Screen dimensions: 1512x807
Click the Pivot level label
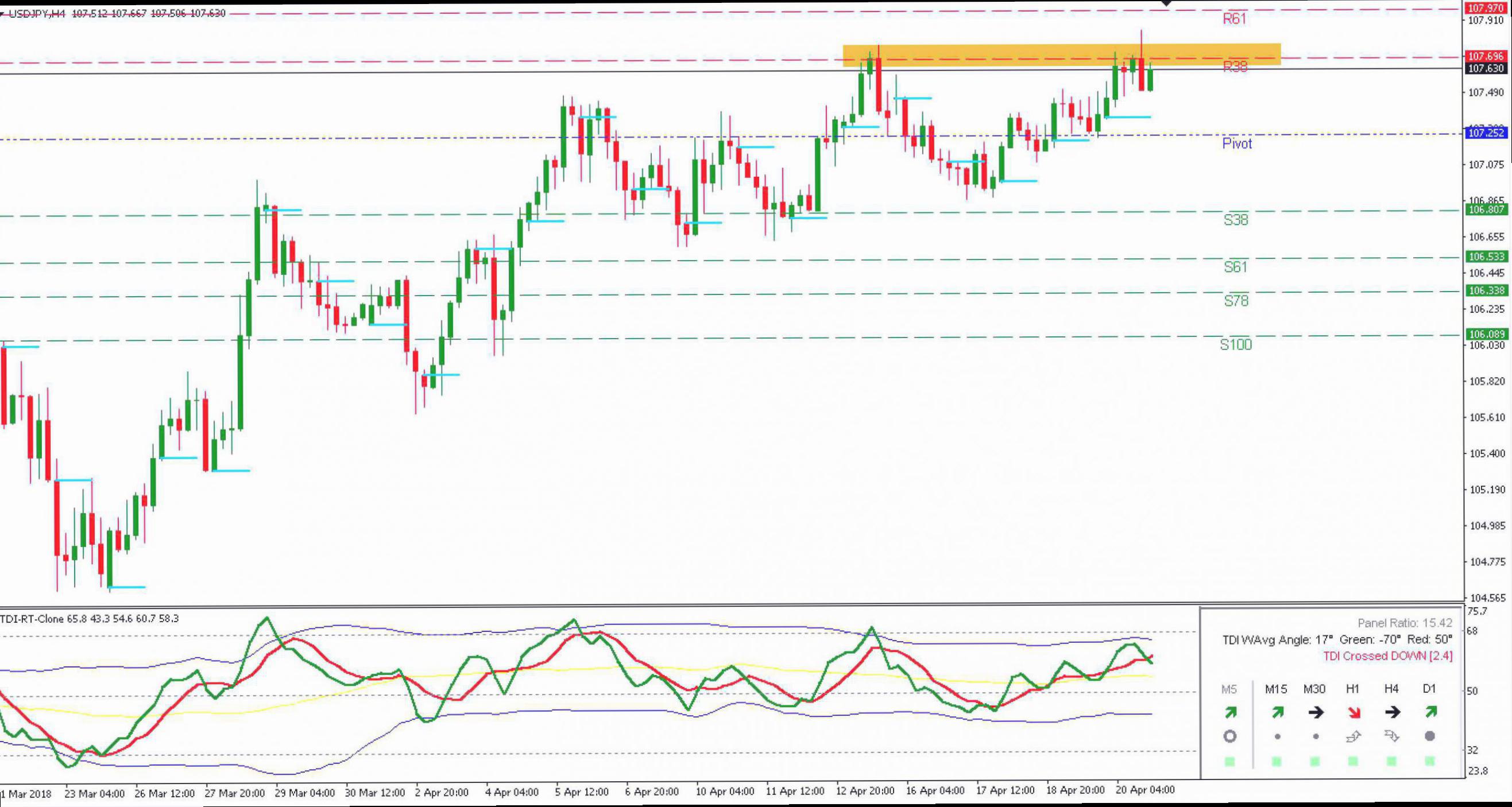pos(1238,143)
